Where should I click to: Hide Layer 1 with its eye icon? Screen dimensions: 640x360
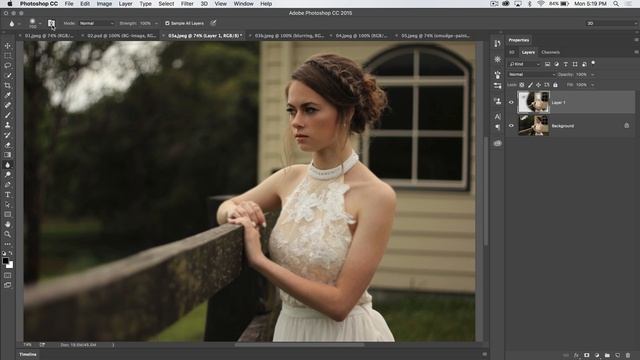click(511, 102)
